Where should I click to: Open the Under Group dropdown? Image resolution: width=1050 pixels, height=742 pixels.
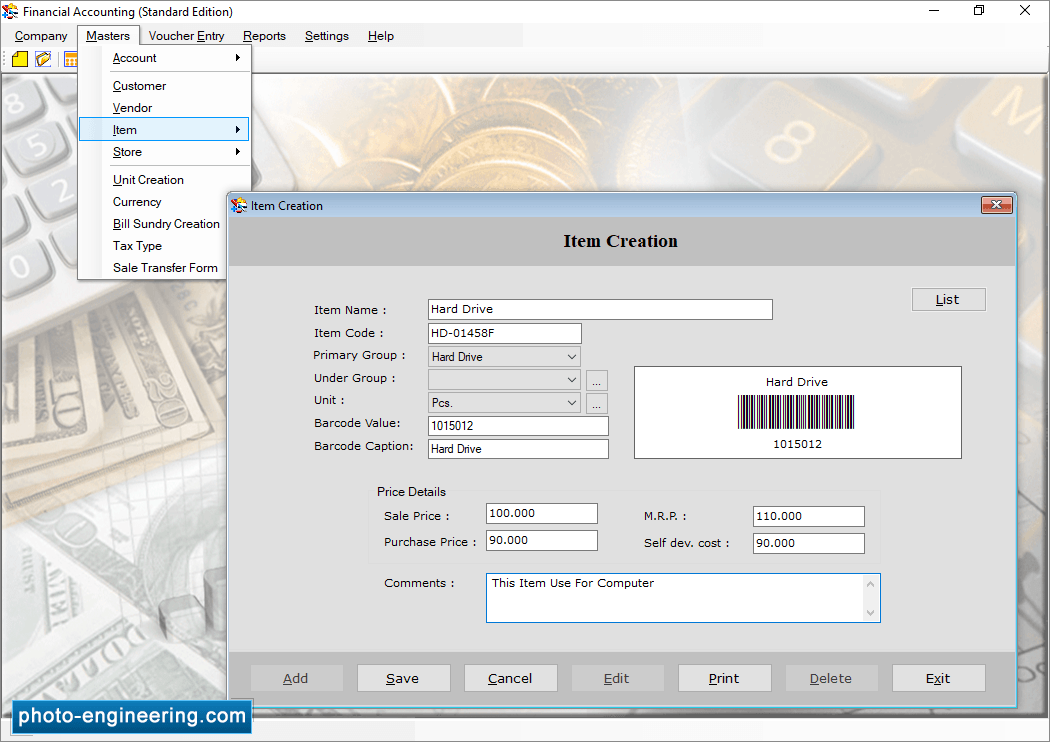click(504, 380)
